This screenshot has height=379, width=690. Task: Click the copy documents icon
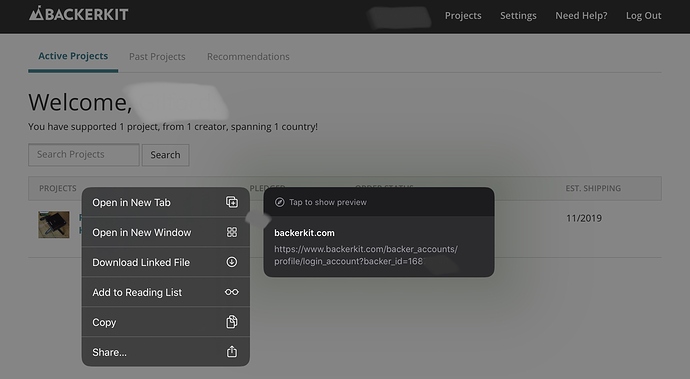coord(232,322)
